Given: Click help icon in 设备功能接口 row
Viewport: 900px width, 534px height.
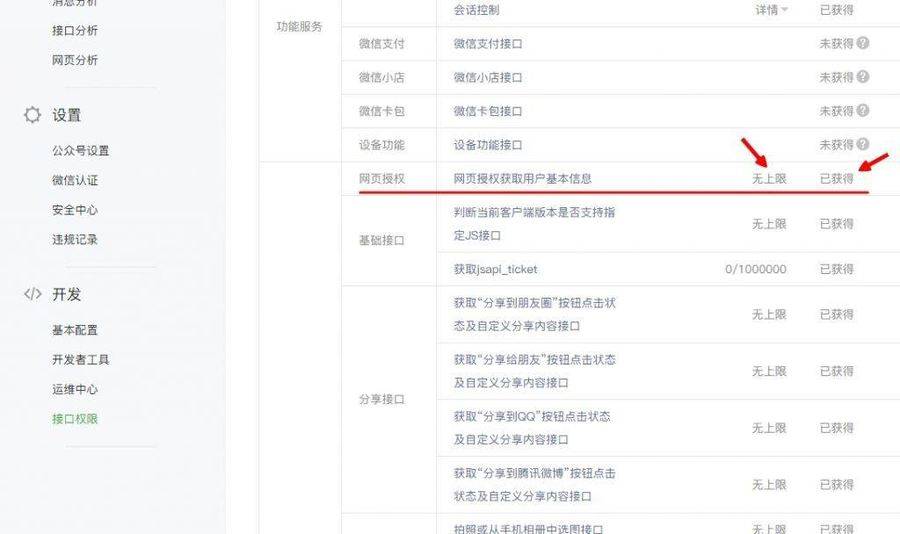Looking at the screenshot, I should pyautogui.click(x=862, y=144).
